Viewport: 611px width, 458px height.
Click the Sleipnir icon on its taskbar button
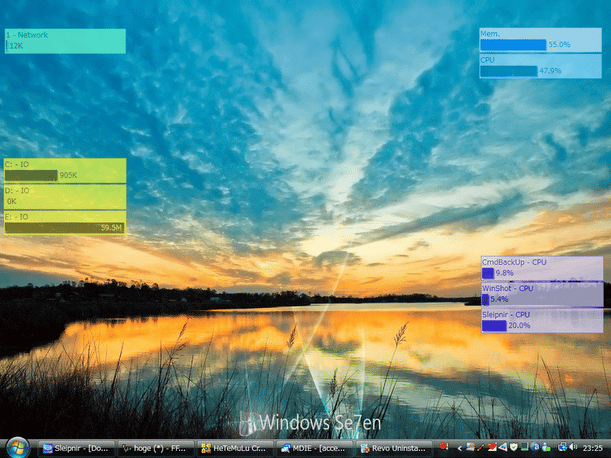48,448
